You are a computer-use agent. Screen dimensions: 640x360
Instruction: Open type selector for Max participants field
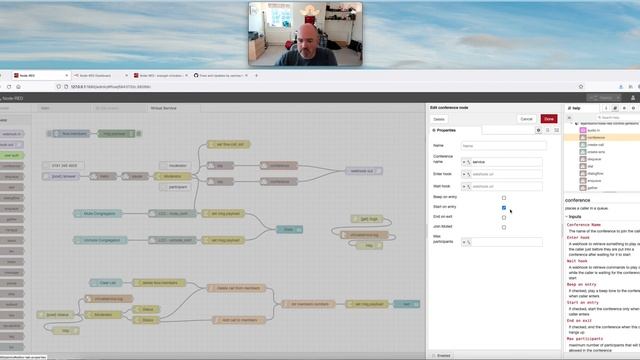466,242
